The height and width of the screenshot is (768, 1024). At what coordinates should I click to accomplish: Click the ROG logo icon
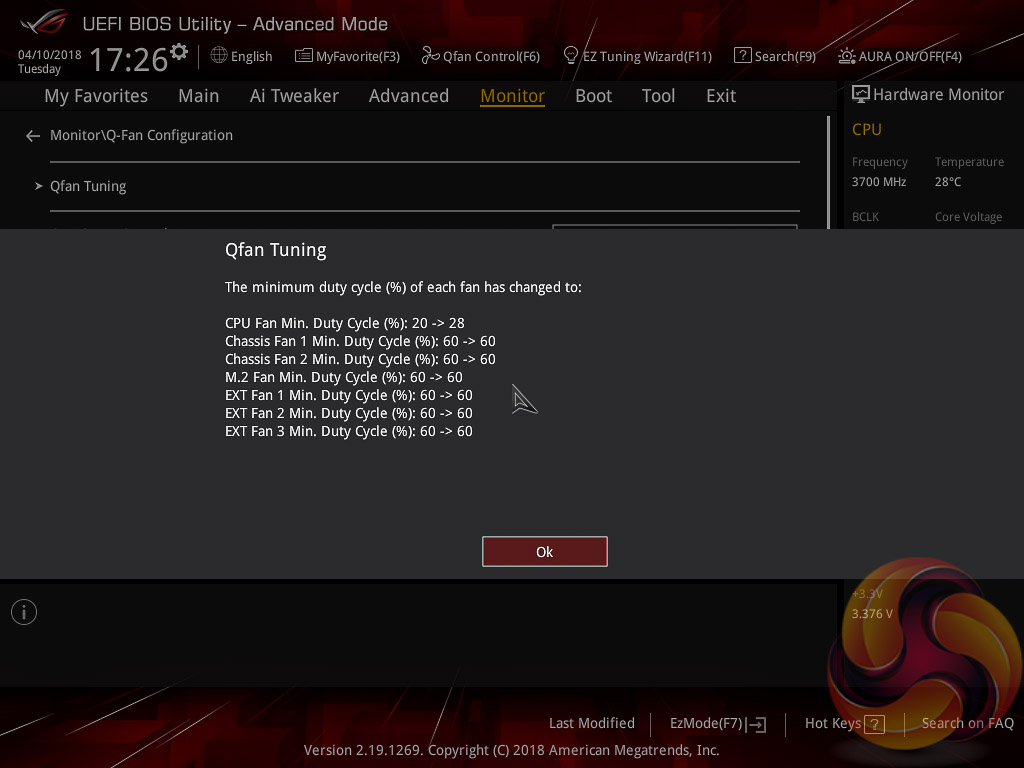point(43,22)
